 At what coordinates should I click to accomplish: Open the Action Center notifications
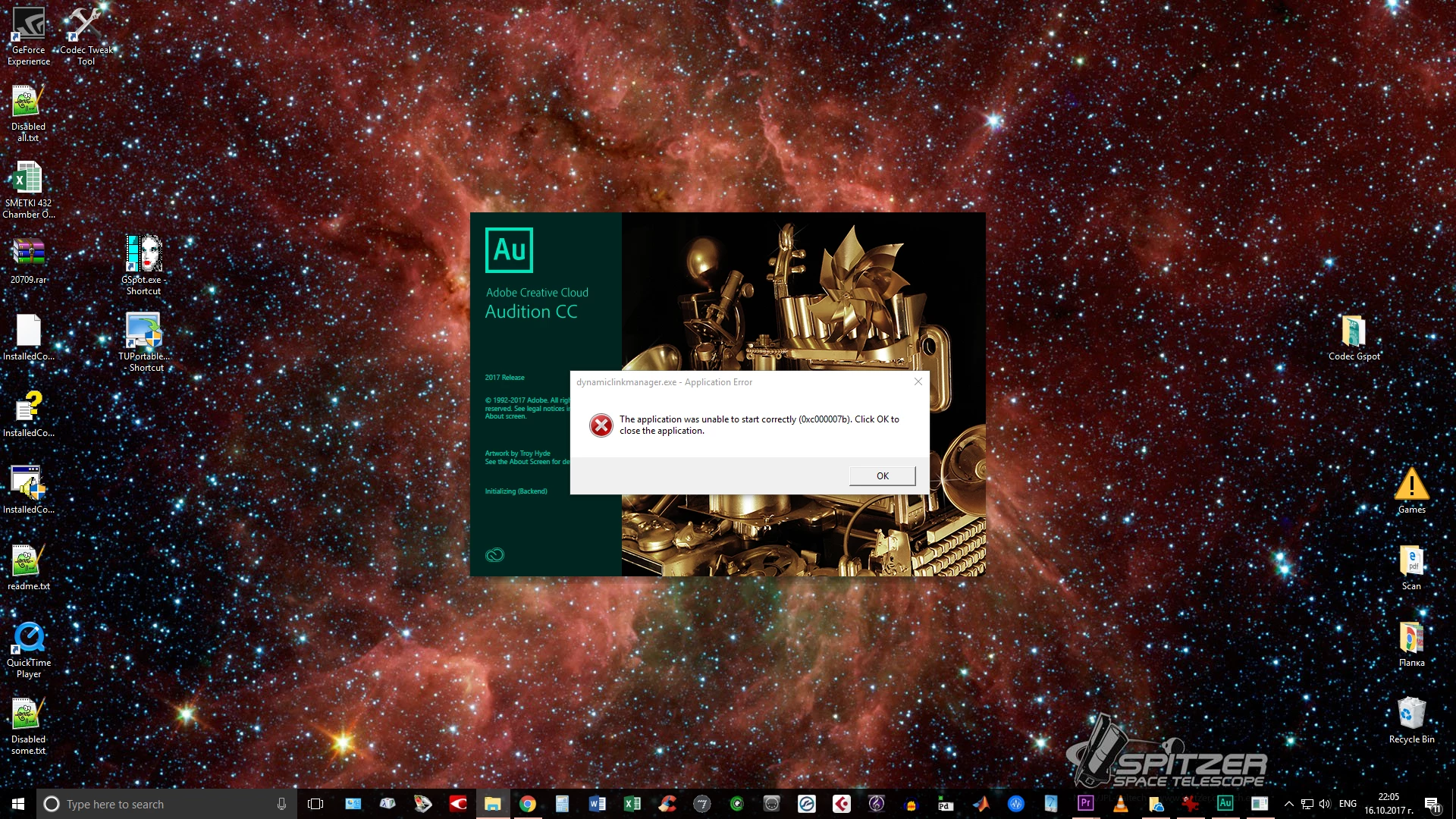(x=1432, y=804)
